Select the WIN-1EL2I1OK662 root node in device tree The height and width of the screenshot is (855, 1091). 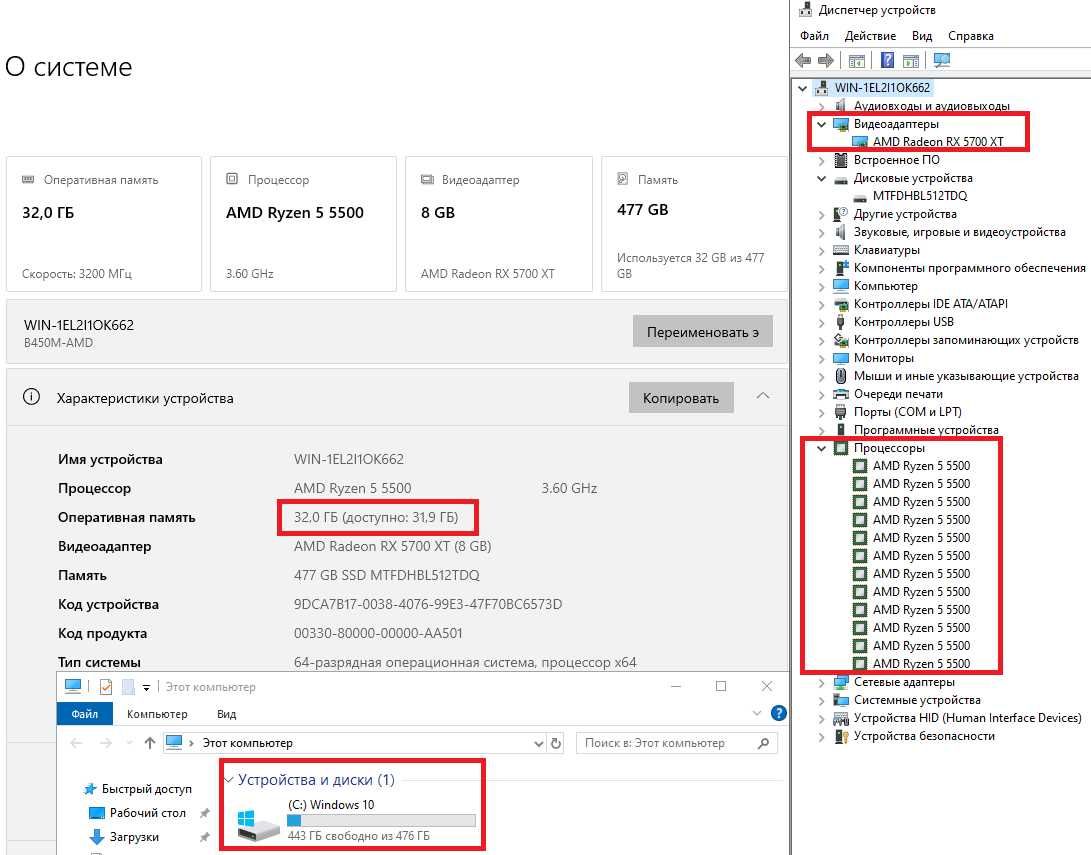[882, 88]
